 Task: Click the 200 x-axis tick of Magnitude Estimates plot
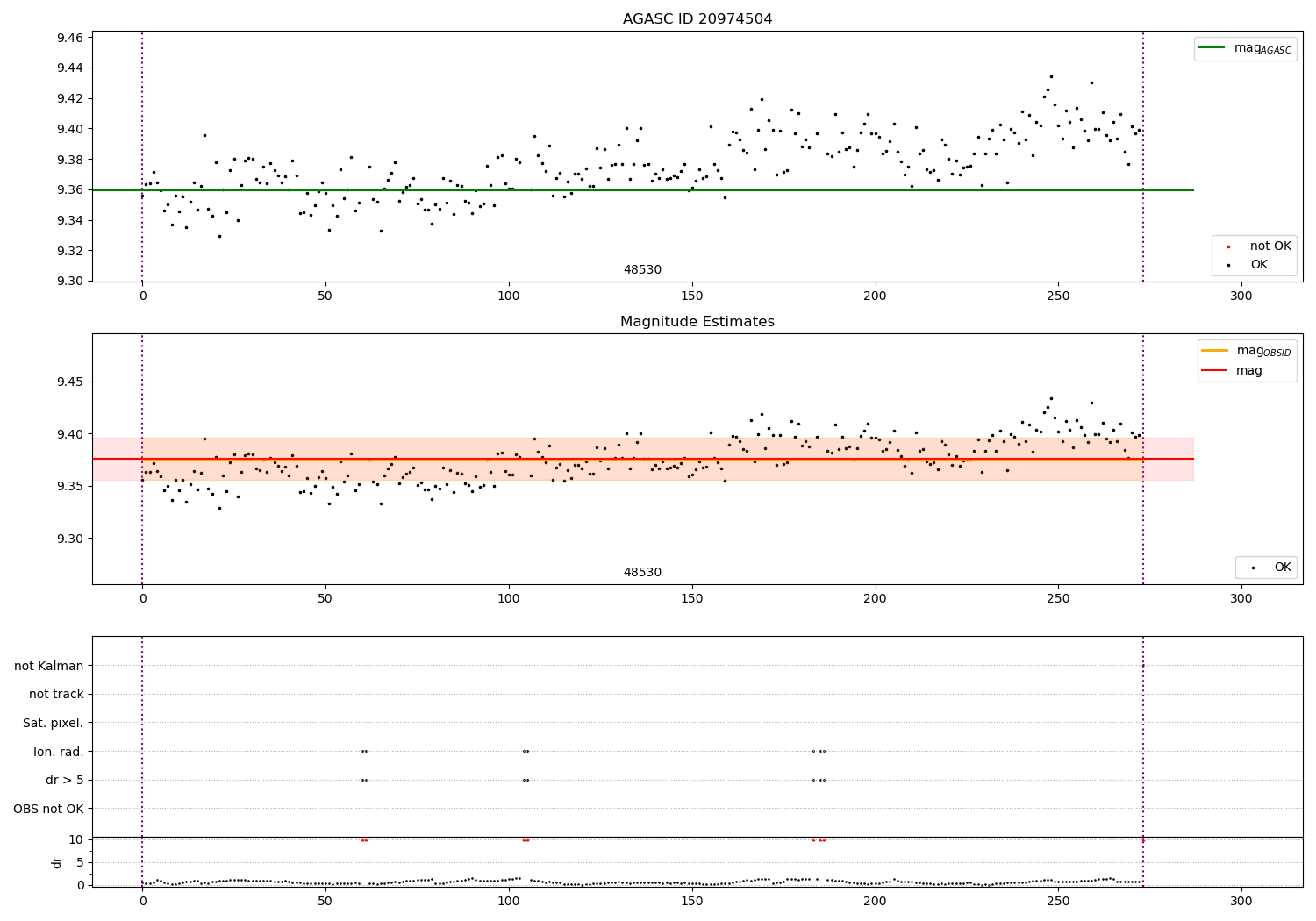point(875,599)
